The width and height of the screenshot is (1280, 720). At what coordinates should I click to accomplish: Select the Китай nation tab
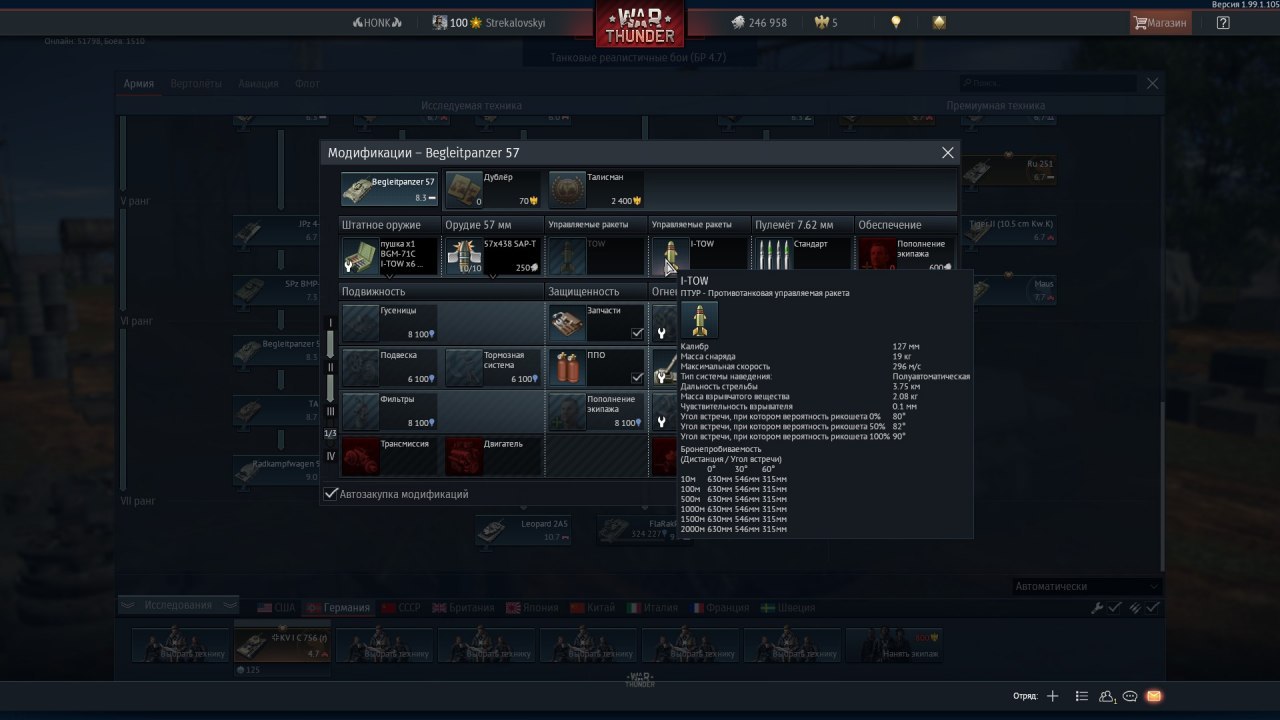(593, 608)
